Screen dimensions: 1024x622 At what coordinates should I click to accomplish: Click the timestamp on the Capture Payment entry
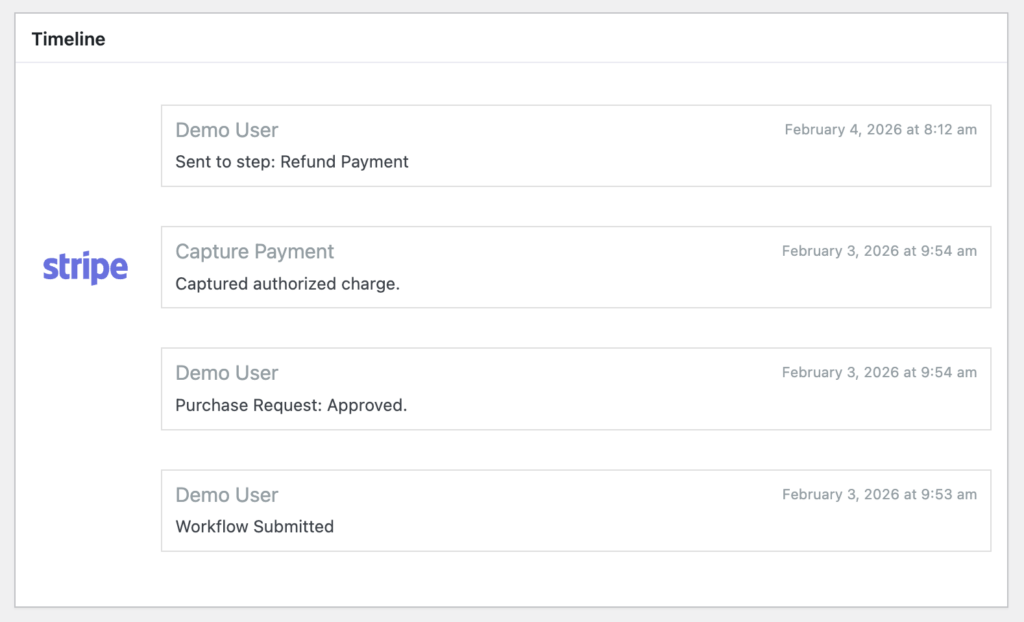tap(879, 251)
